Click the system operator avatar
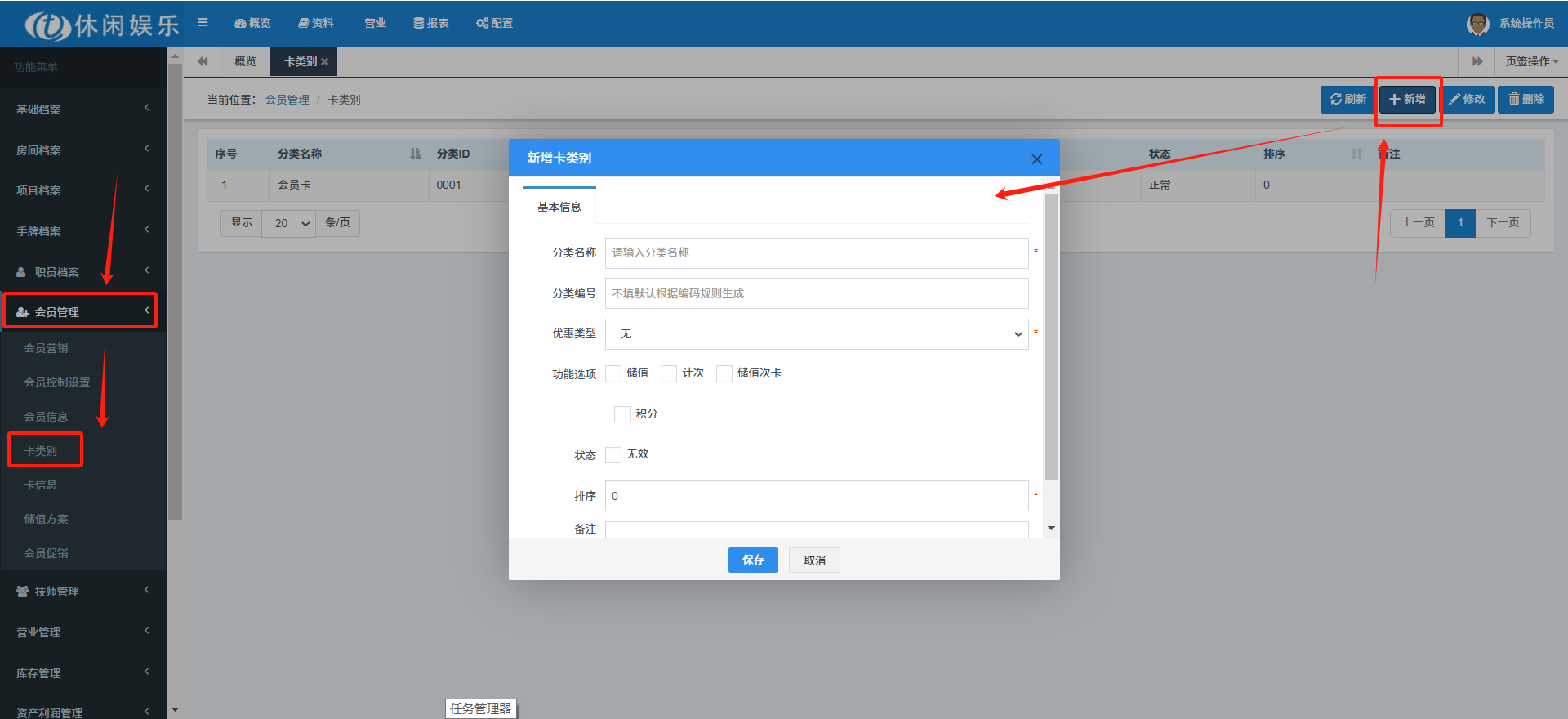Image resolution: width=1568 pixels, height=719 pixels. tap(1477, 24)
